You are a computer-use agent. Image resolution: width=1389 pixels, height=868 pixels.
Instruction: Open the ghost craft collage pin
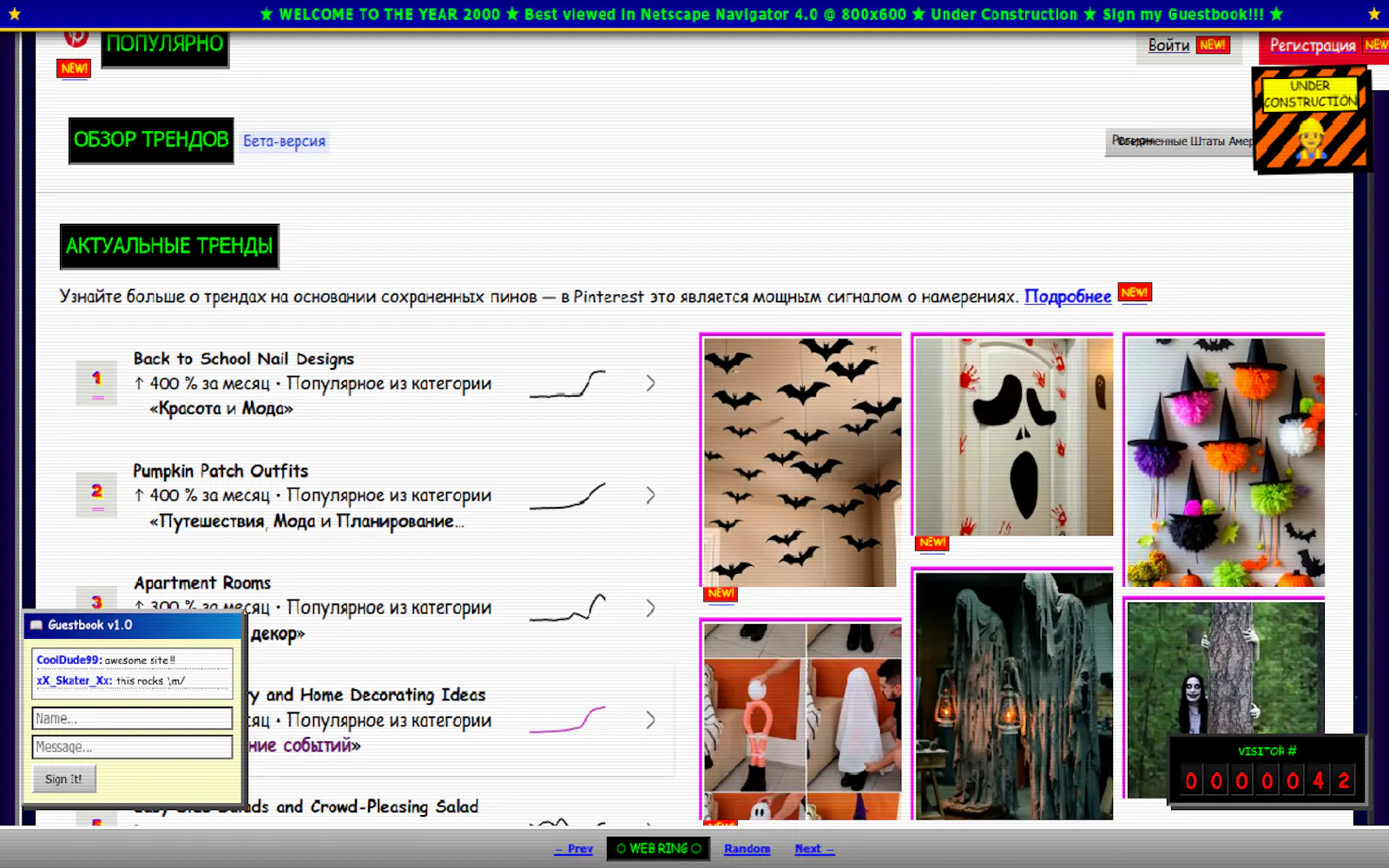pyautogui.click(x=801, y=720)
